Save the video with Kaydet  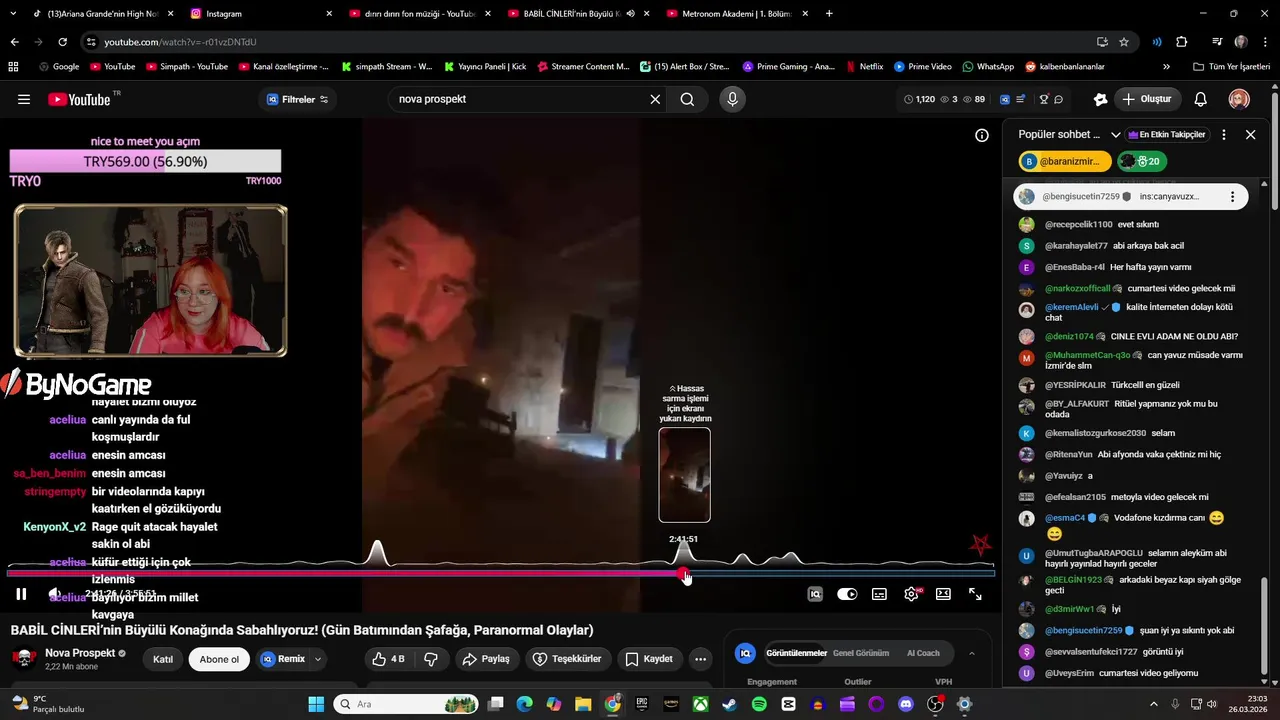coord(648,659)
